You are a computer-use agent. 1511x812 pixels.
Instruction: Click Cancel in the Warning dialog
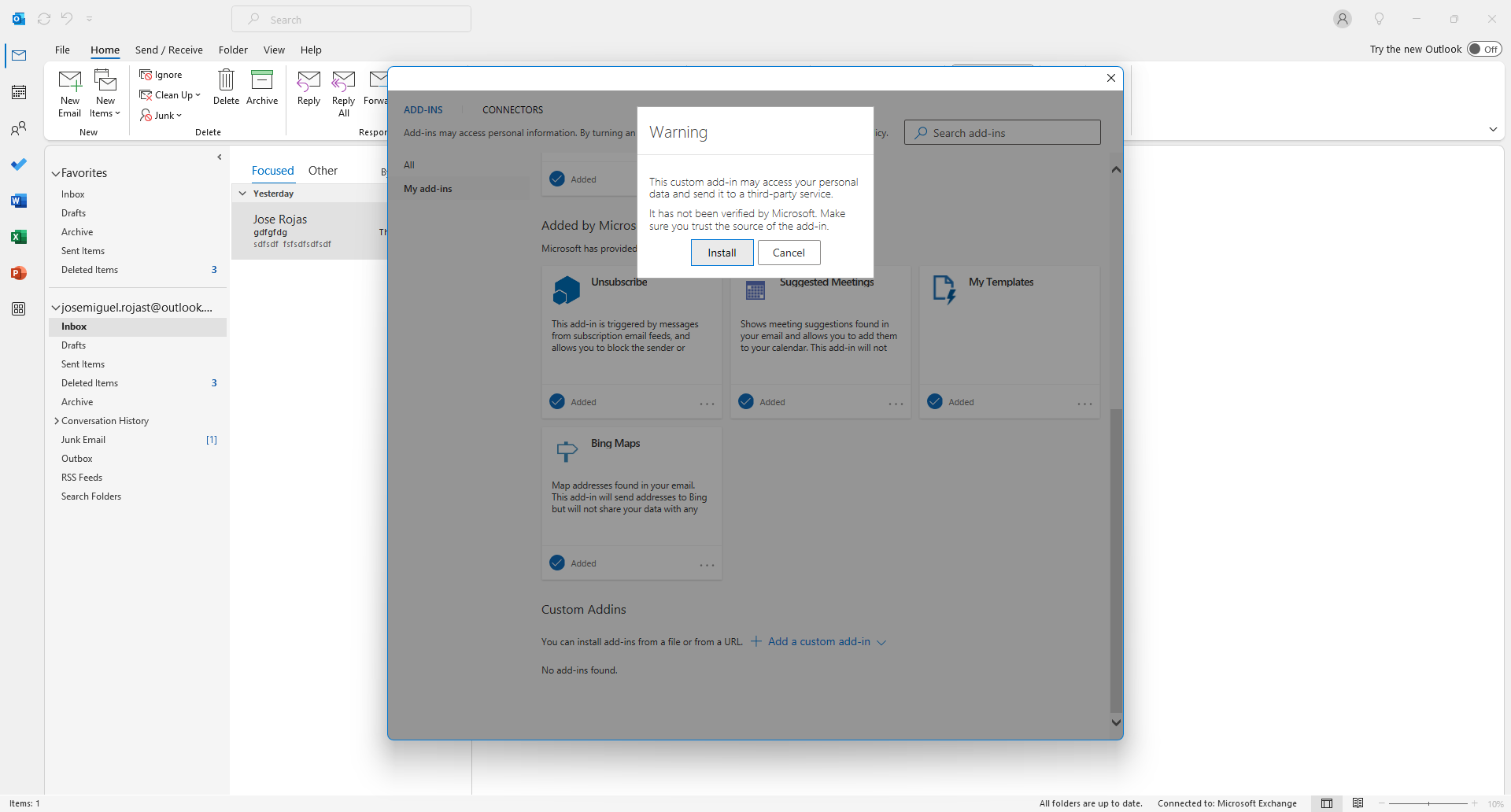point(789,253)
